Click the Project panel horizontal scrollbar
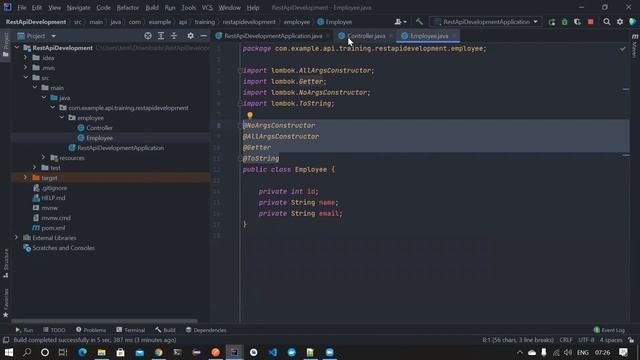640x360 pixels. click(104, 321)
